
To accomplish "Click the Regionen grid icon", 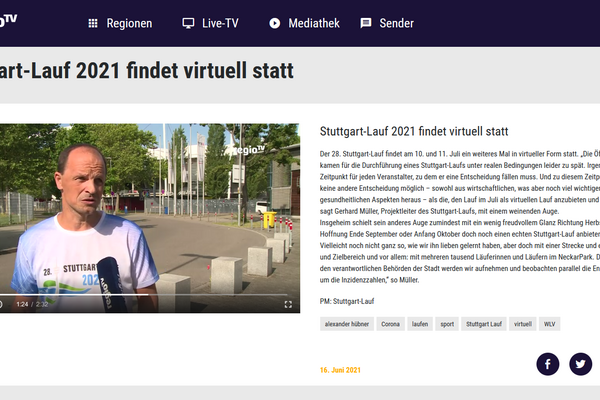I will [93, 23].
